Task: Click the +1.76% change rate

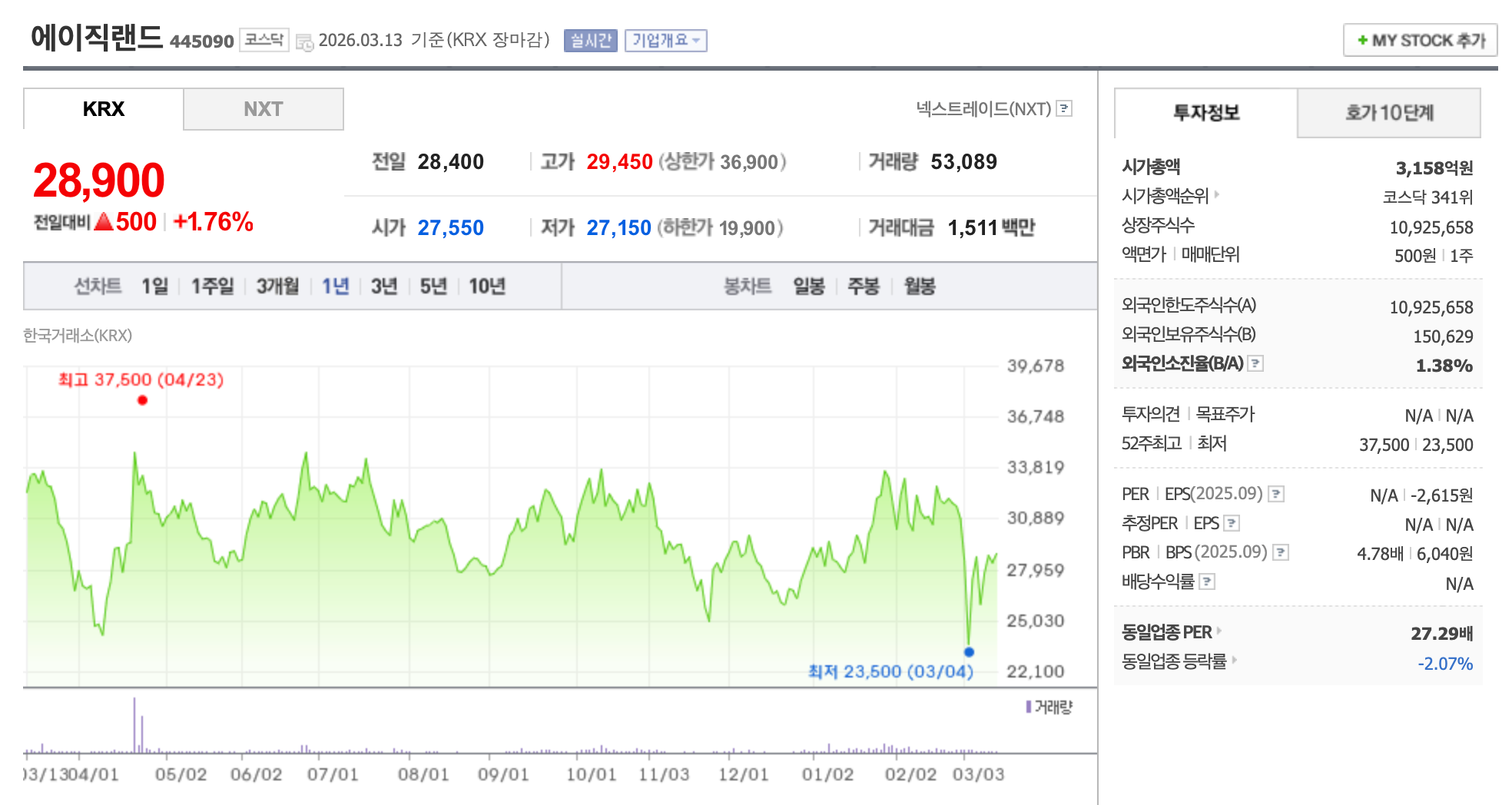Action: (x=213, y=222)
